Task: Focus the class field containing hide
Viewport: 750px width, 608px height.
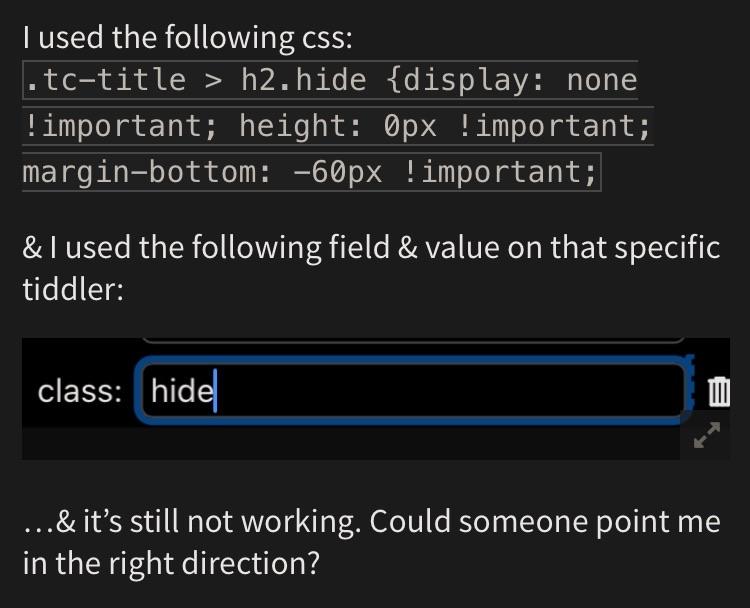Action: (414, 391)
